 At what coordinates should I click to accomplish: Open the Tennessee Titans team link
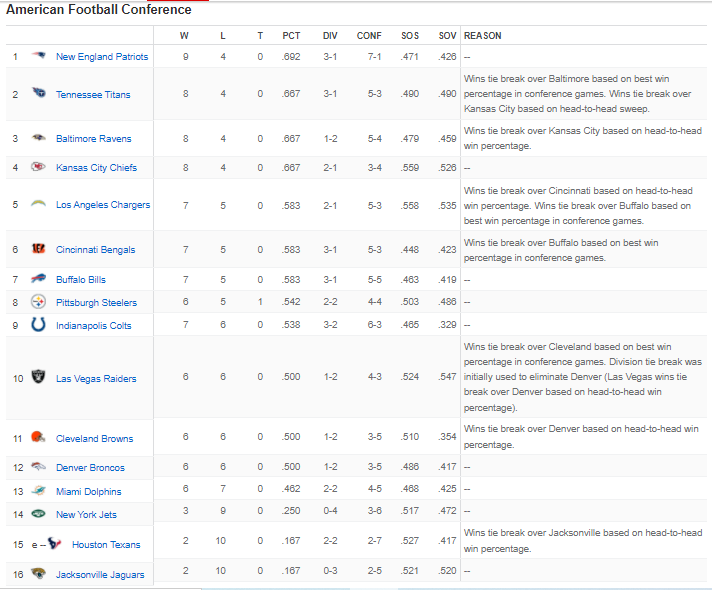(x=93, y=94)
